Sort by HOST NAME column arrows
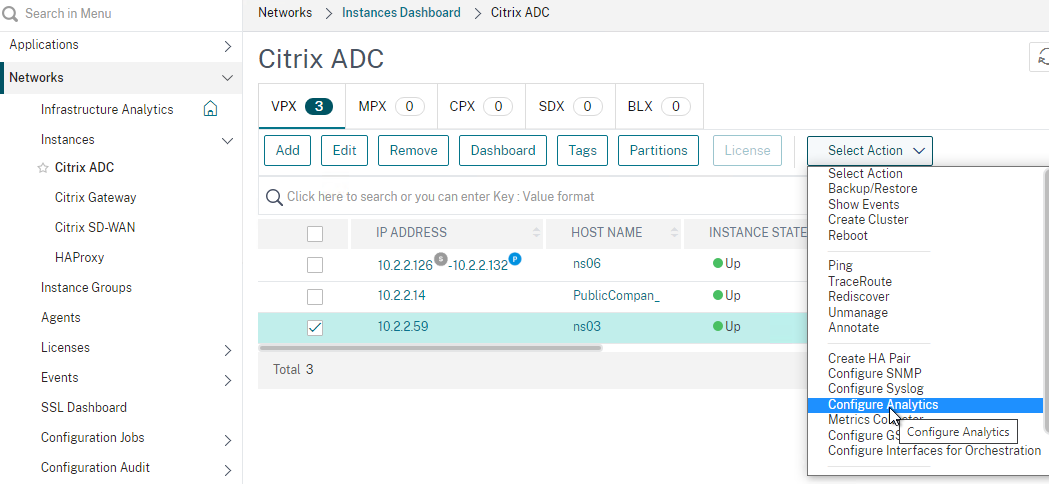 tap(672, 232)
